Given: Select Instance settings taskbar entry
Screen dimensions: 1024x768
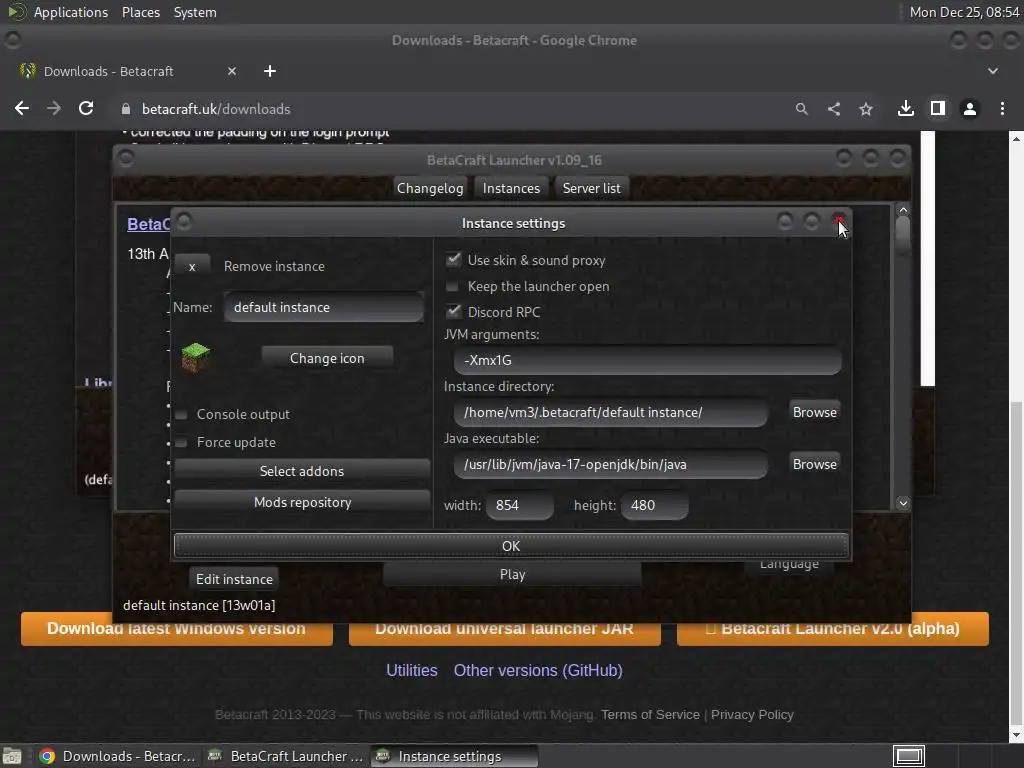Looking at the screenshot, I should point(455,756).
